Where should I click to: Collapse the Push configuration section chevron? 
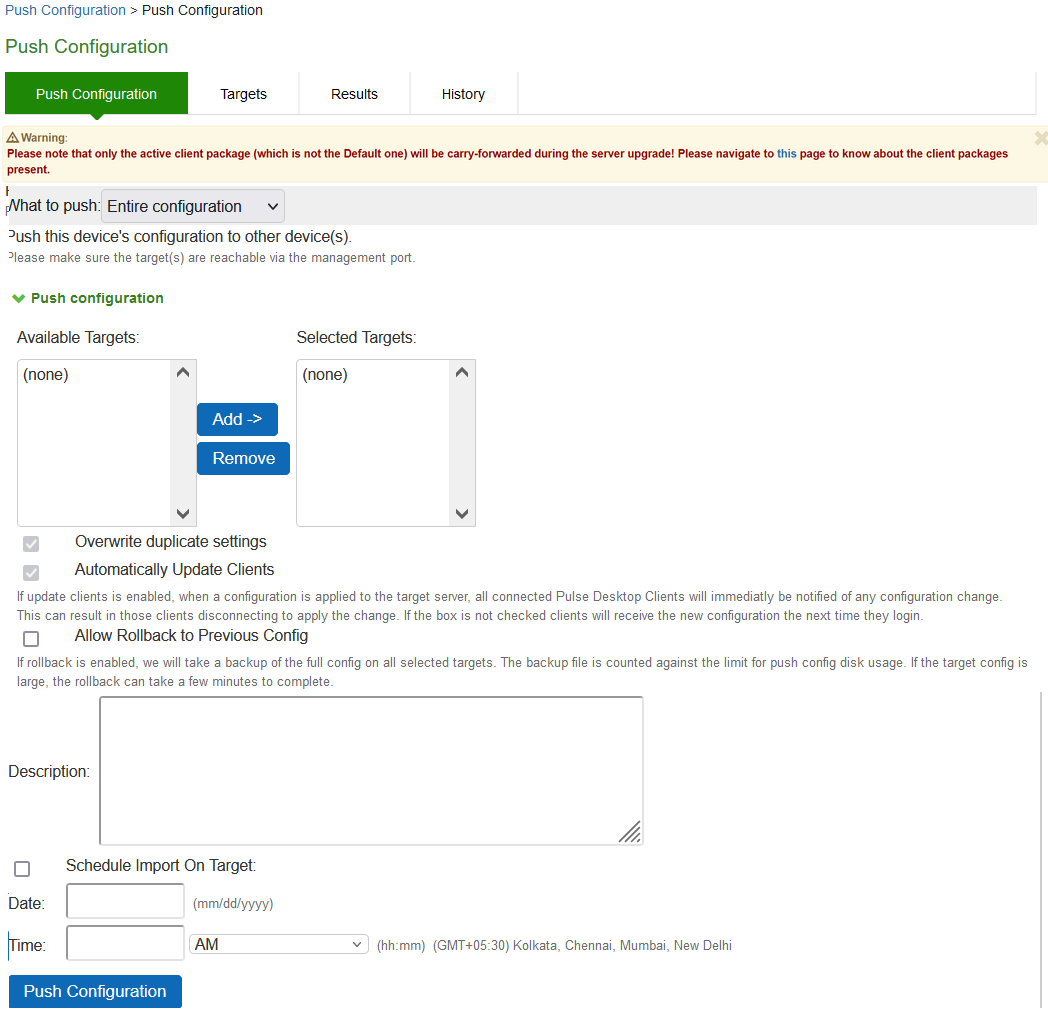[19, 298]
